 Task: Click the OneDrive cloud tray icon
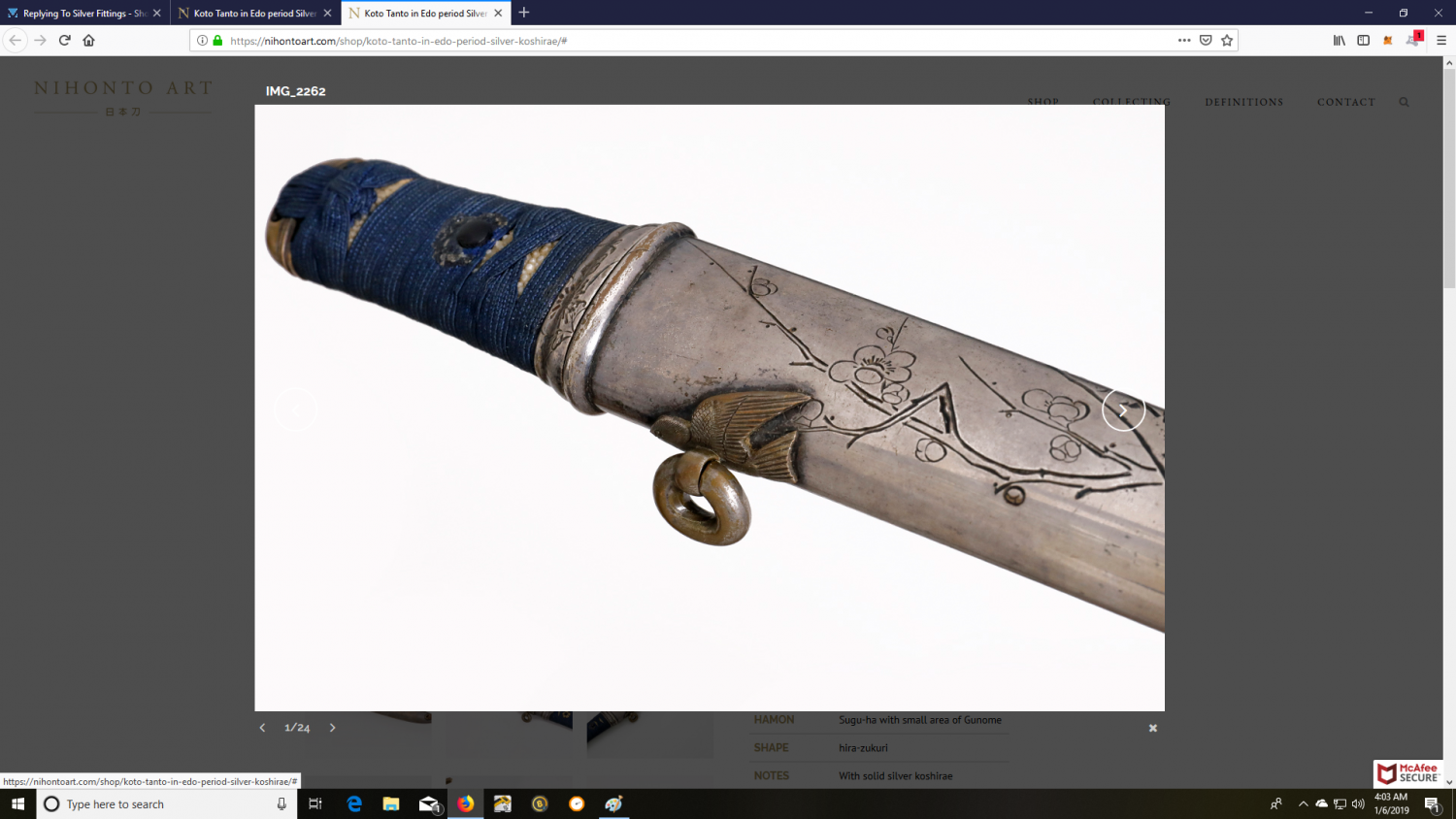tap(1321, 803)
